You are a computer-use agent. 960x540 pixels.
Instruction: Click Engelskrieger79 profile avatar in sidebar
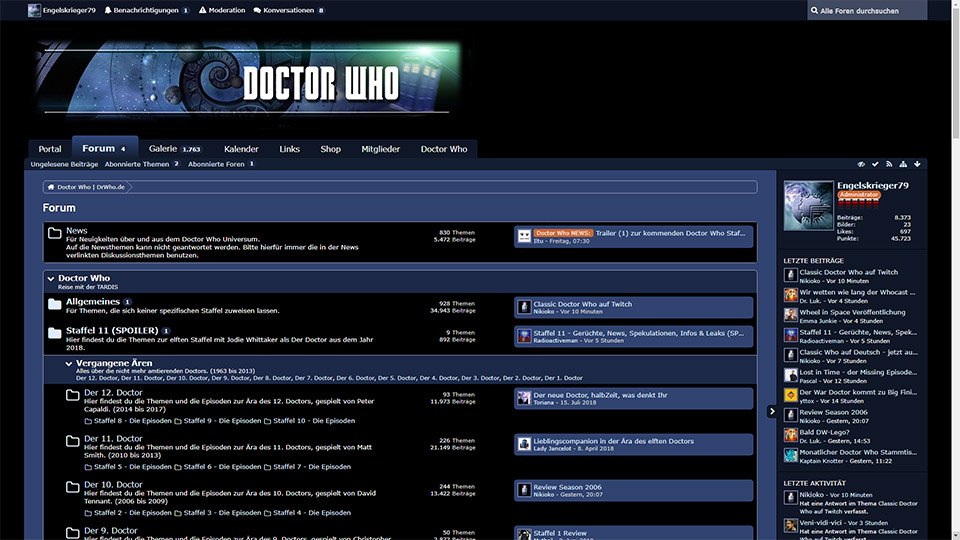[x=808, y=205]
